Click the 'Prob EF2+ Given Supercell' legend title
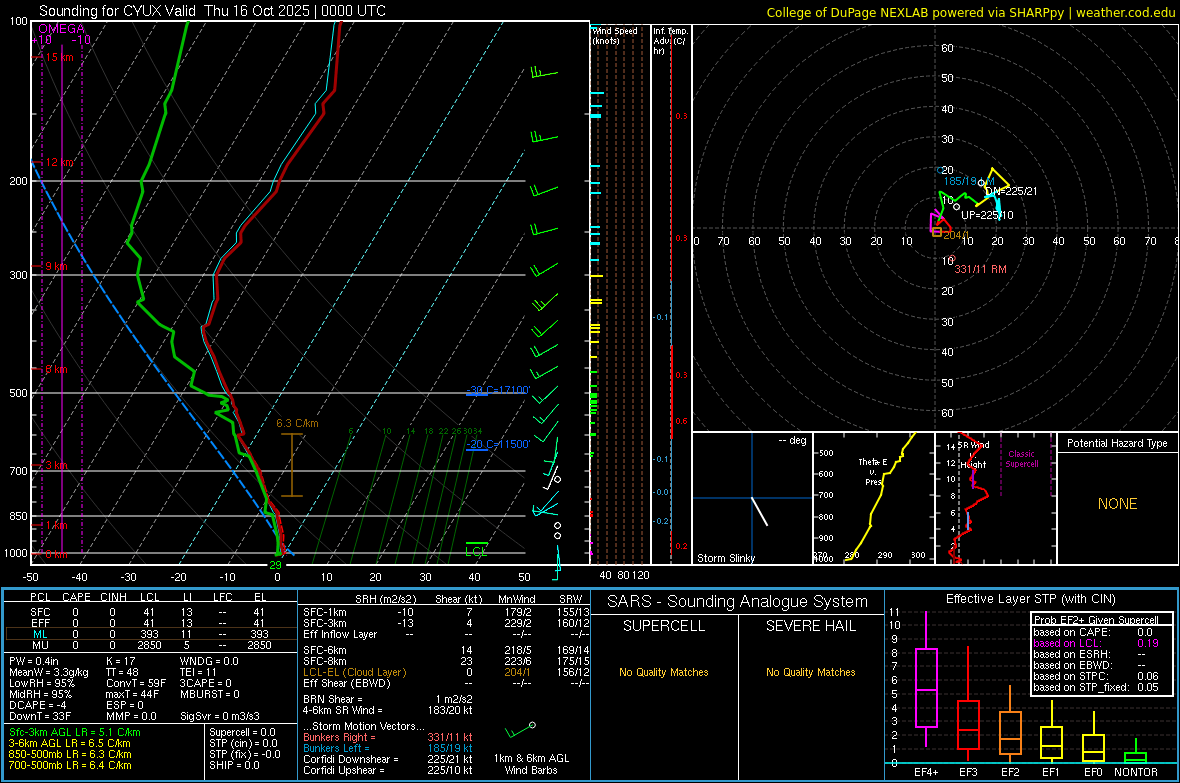Viewport: 1180px width, 783px height. (1096, 620)
